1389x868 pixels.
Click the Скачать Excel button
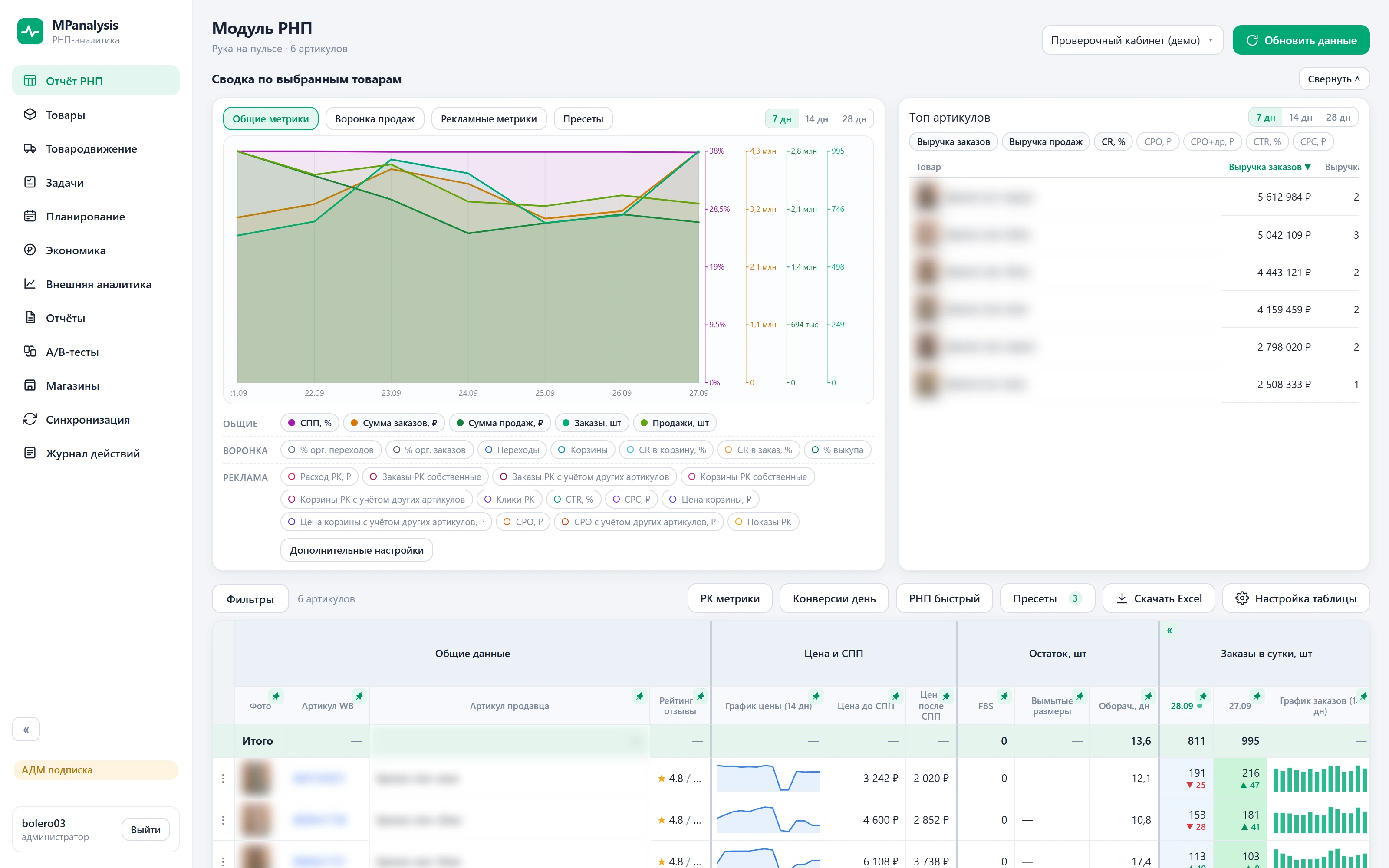click(x=1158, y=598)
